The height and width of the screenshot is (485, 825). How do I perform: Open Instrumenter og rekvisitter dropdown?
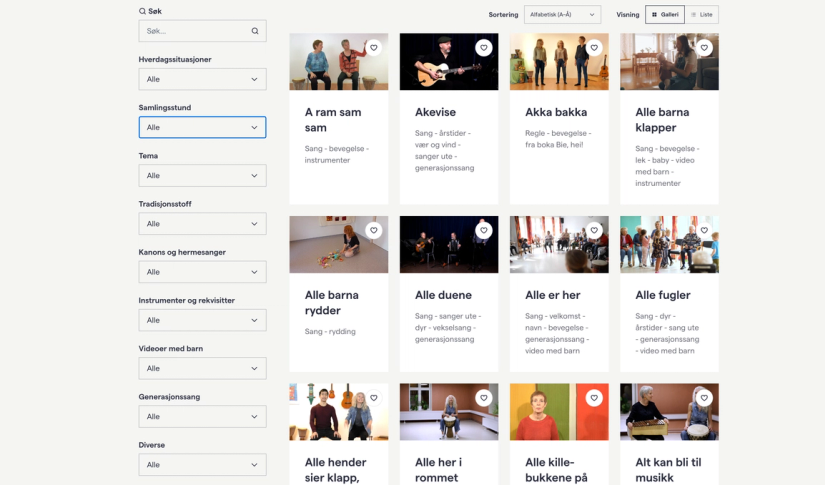pos(203,320)
